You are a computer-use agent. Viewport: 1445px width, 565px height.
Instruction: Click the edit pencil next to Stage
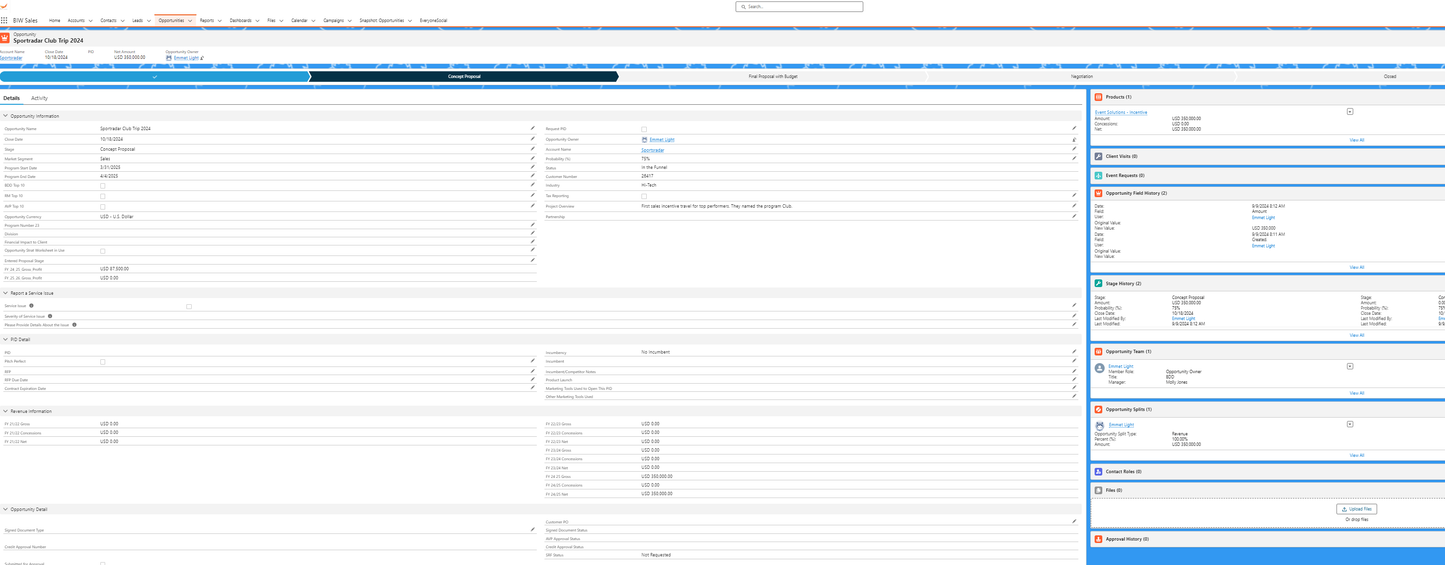point(532,149)
